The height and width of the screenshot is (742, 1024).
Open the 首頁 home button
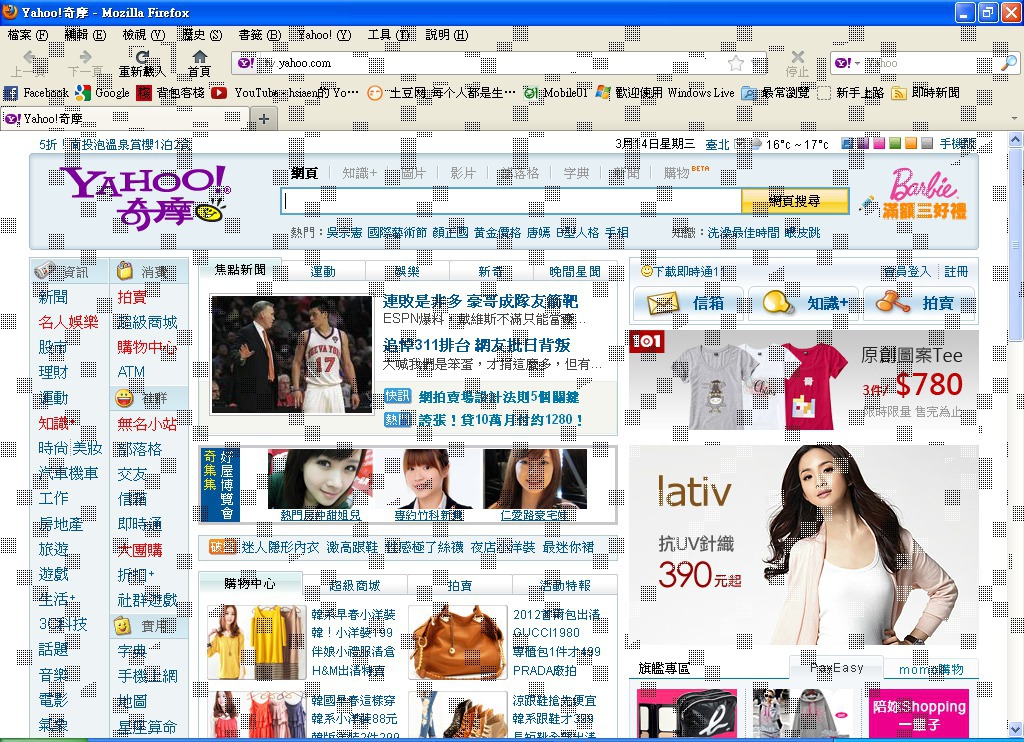click(200, 63)
